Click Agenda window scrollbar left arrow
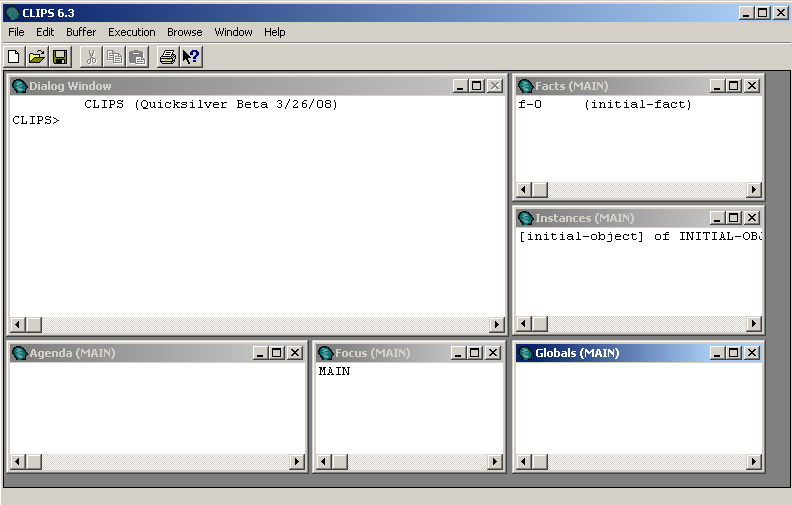The width and height of the screenshot is (792, 505). tap(18, 461)
